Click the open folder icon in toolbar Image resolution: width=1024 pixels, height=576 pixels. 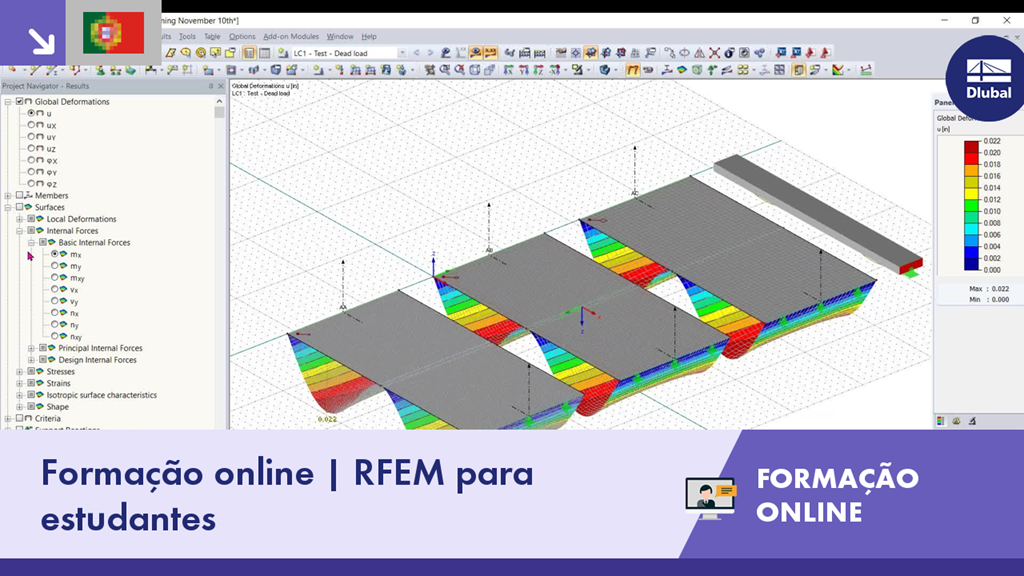coord(230,53)
